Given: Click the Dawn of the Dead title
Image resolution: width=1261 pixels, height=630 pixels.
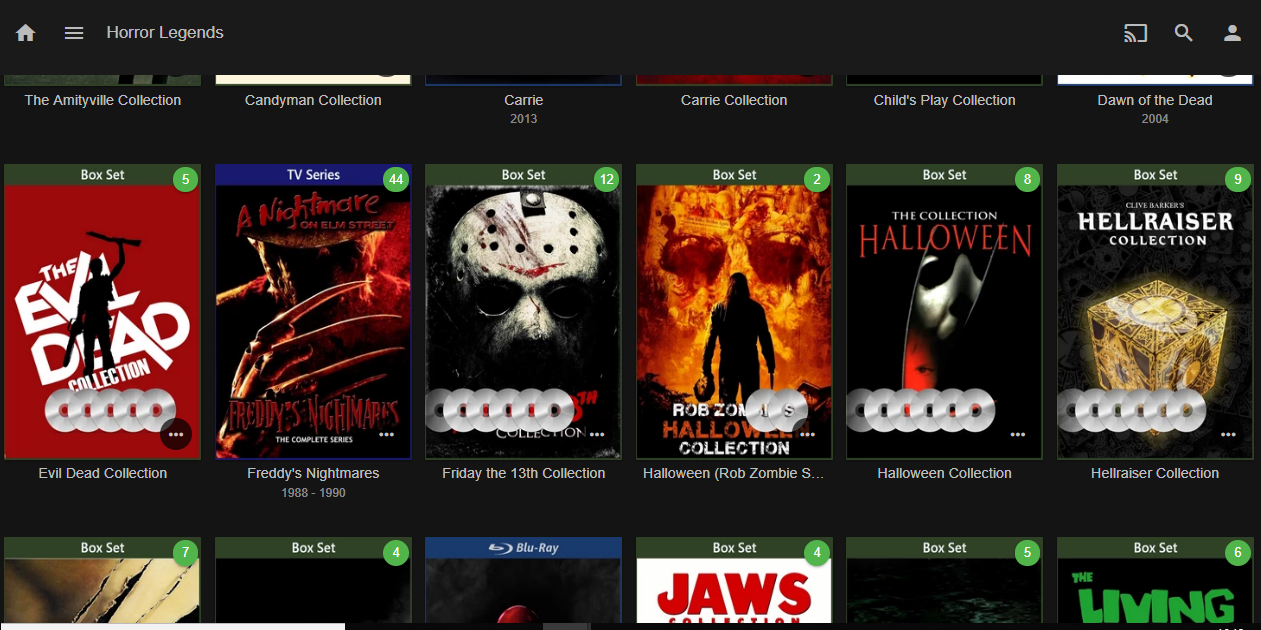Looking at the screenshot, I should click(1155, 100).
